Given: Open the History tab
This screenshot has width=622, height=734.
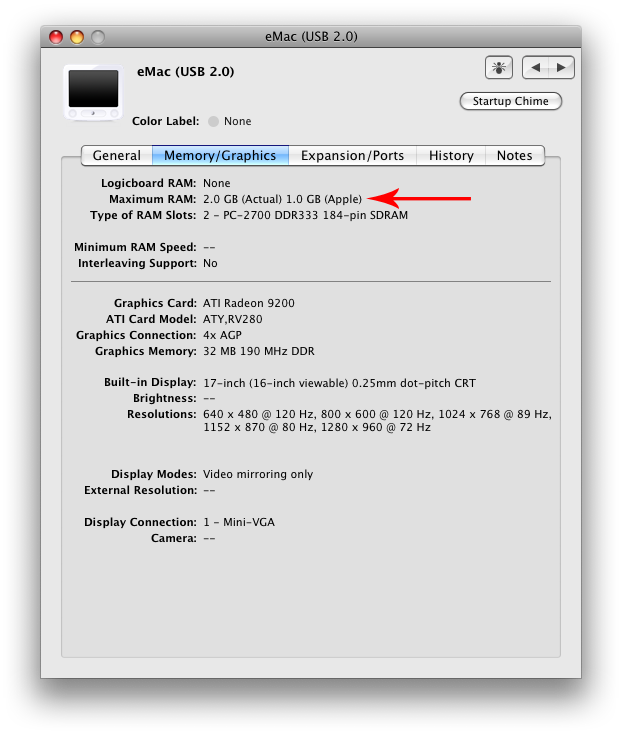Looking at the screenshot, I should (x=451, y=155).
